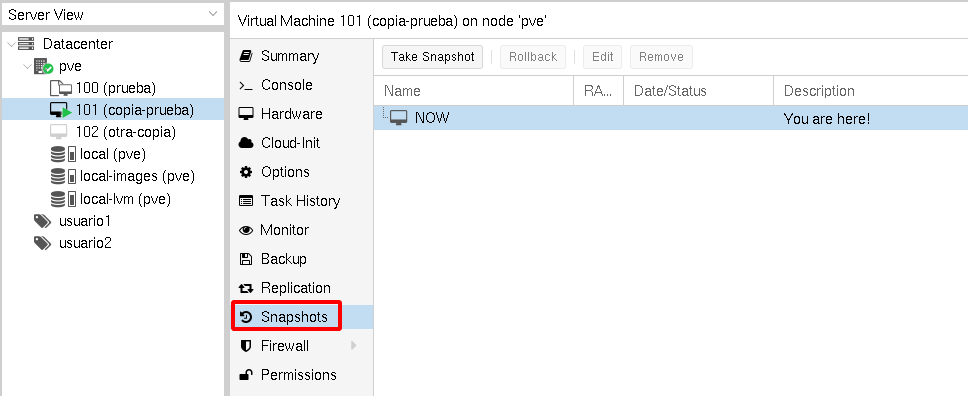Select the Backup floppy disk icon
968x396 pixels.
[246, 259]
